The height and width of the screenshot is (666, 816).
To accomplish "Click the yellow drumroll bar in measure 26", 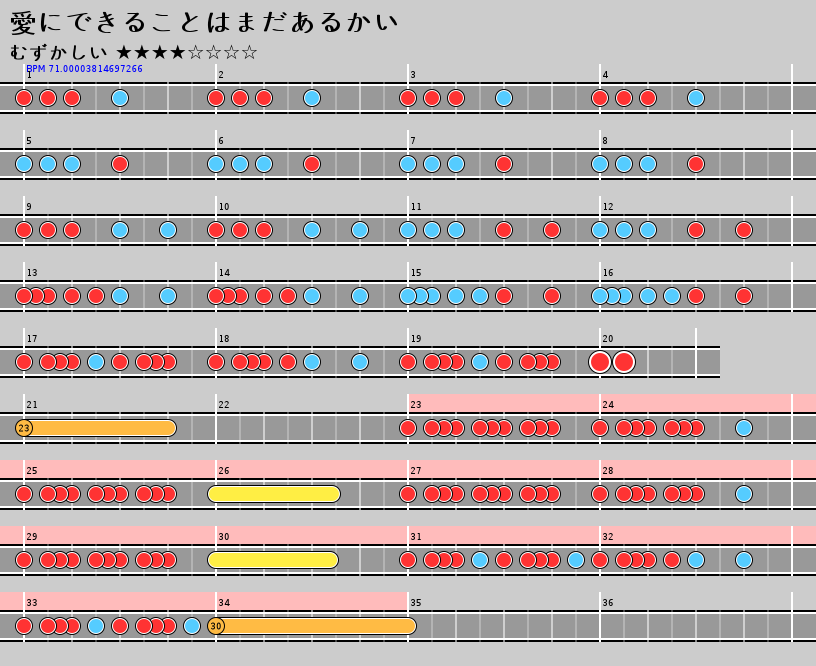I will (274, 494).
